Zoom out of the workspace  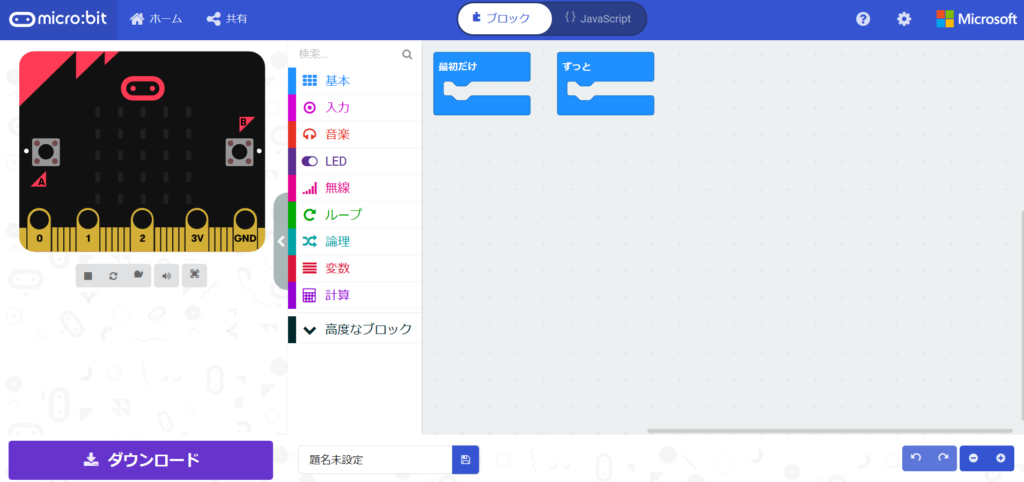[x=973, y=458]
